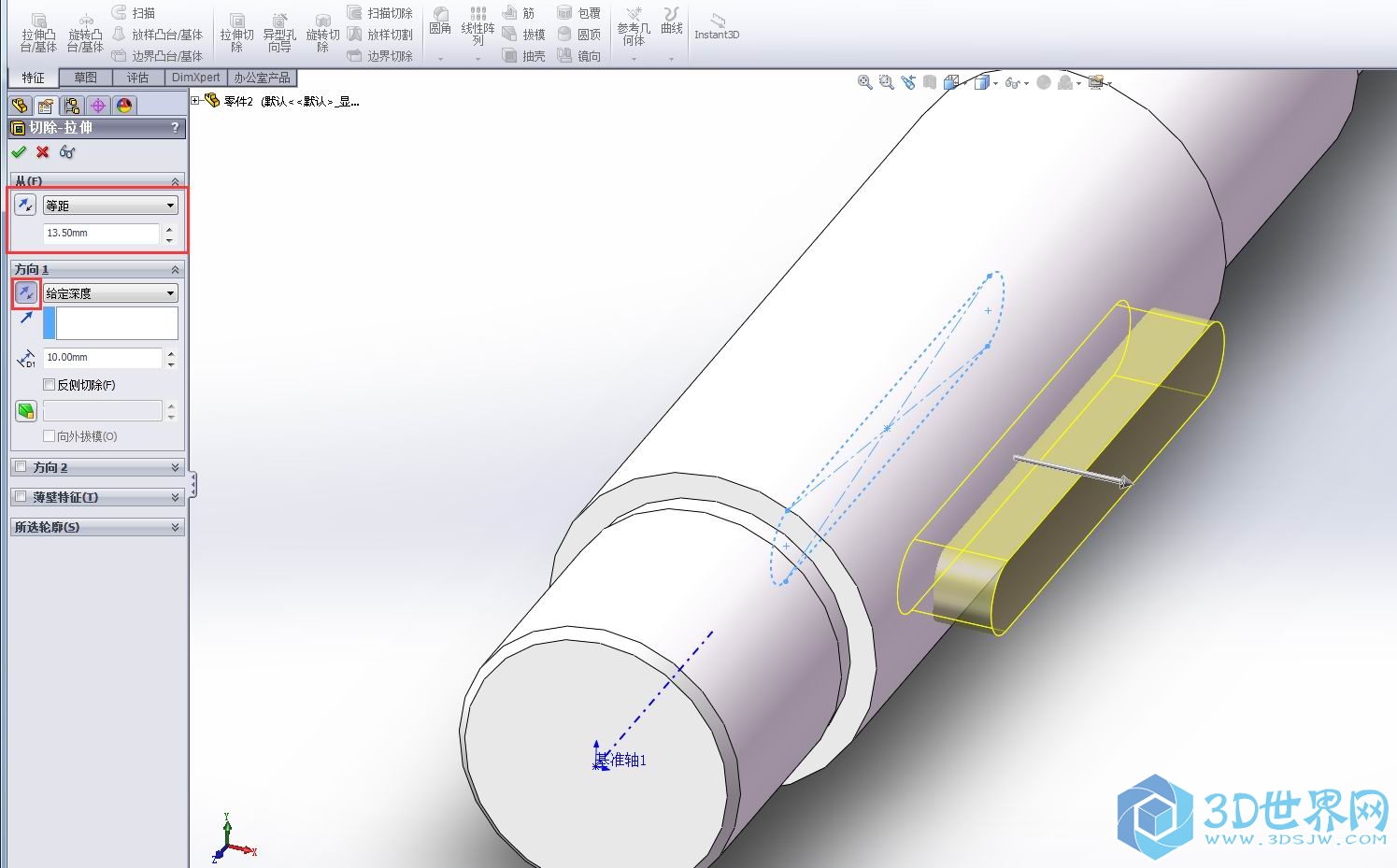Open the FeatureManager design tree tab

[x=20, y=106]
